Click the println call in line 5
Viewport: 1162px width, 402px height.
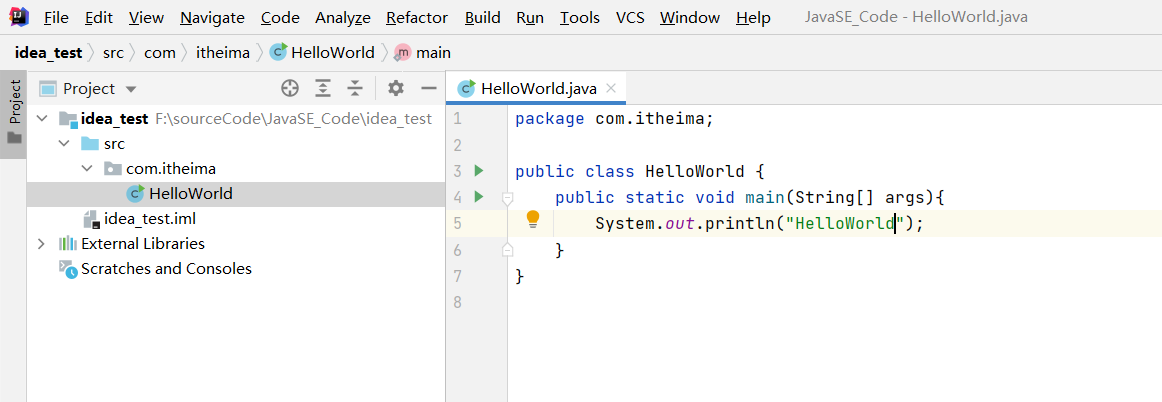(740, 223)
